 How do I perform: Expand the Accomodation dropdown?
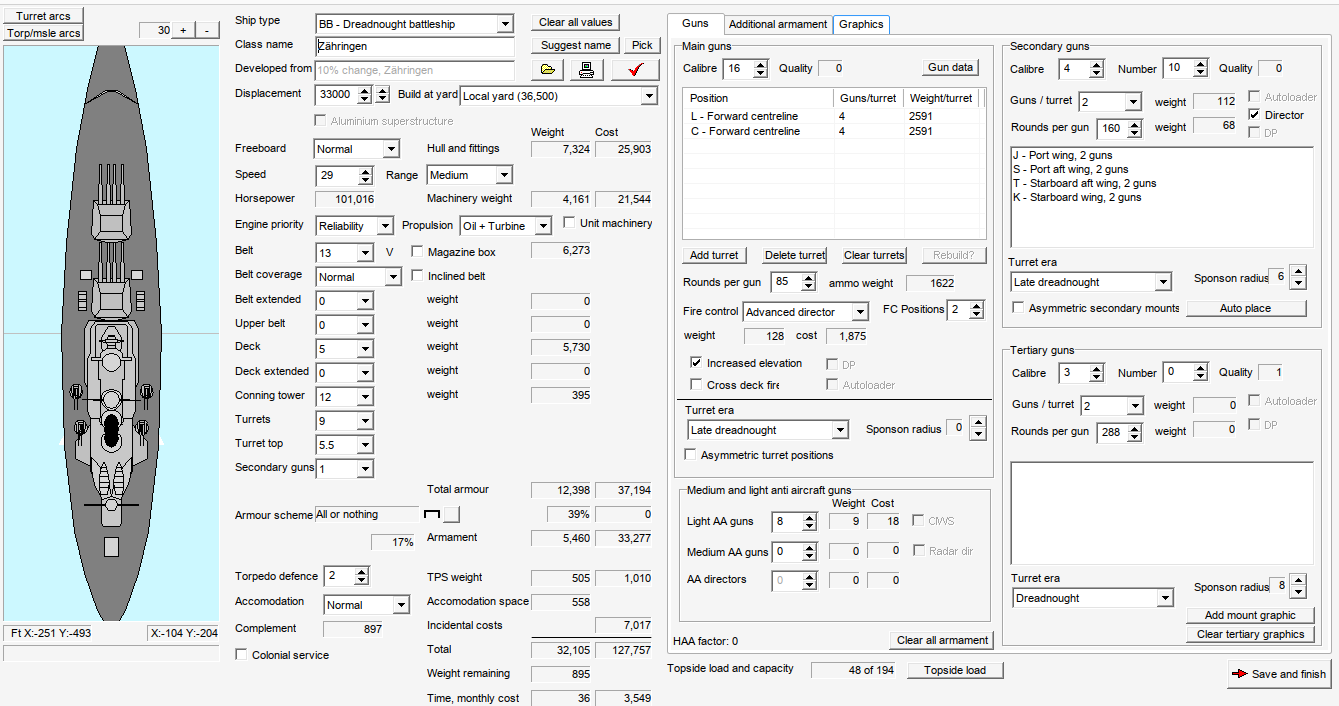pos(401,605)
